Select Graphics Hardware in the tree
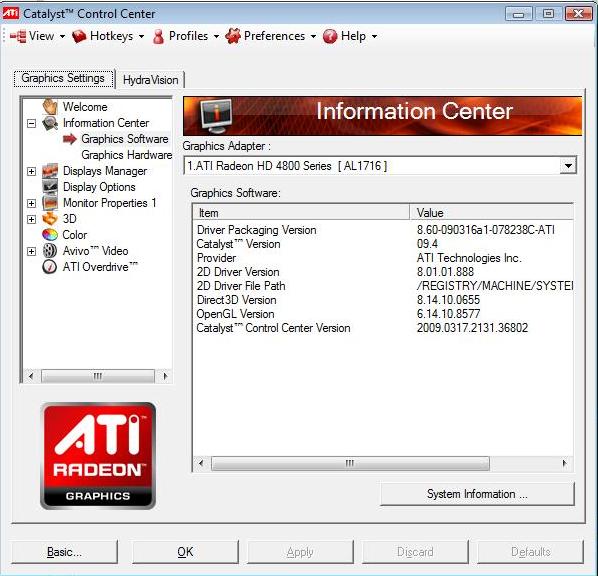 click(127, 155)
